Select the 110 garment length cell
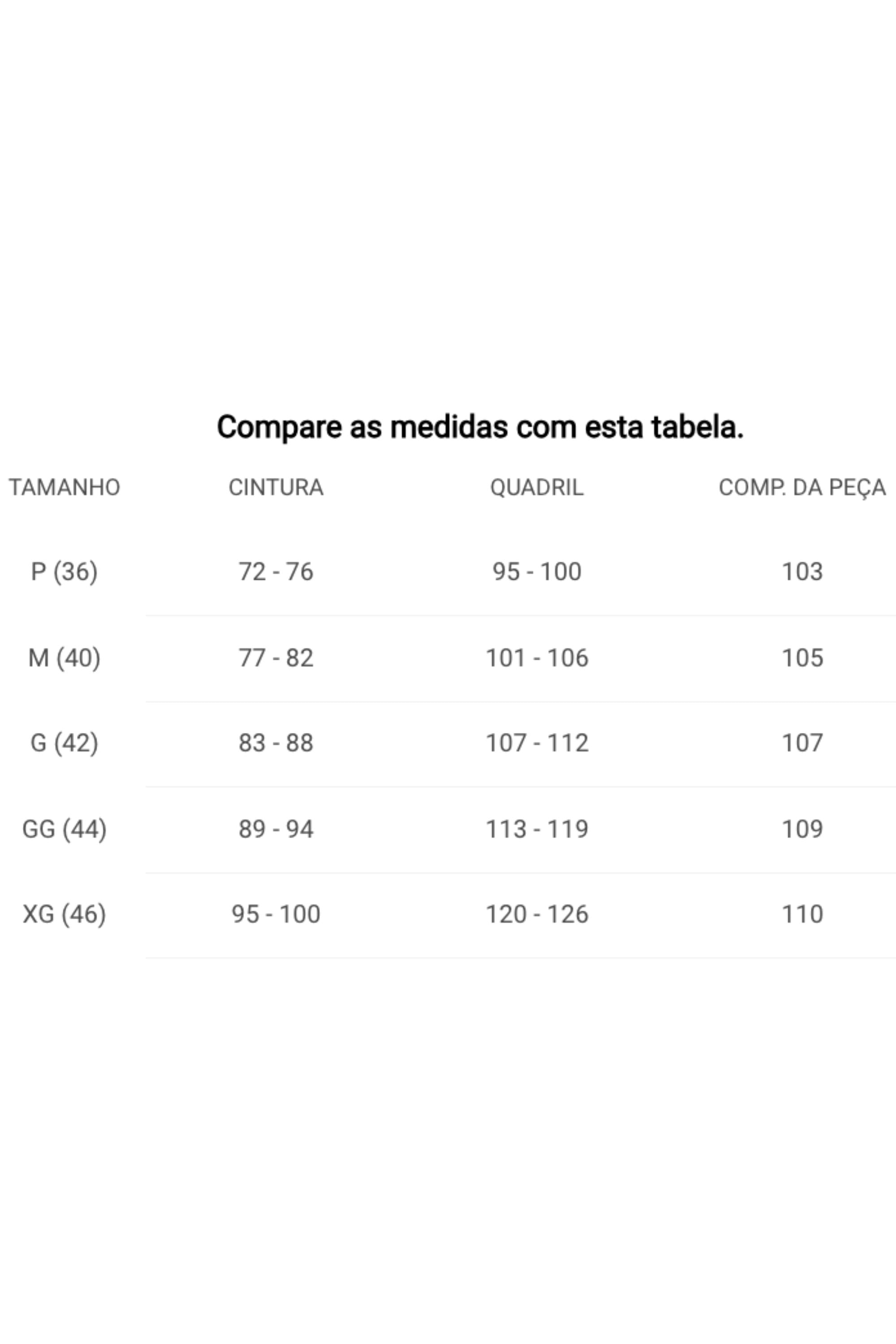Viewport: 896px width, 1344px height. coord(802,914)
